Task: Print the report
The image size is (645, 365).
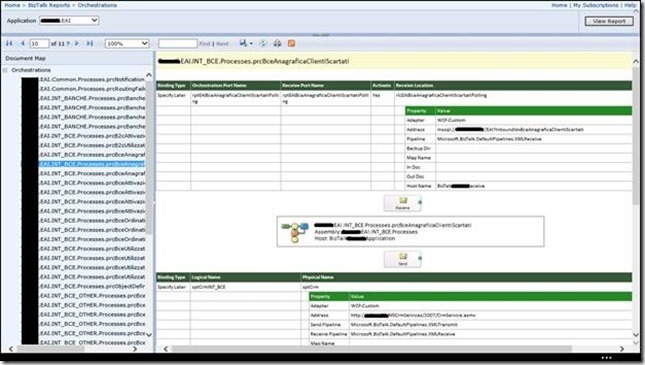Action: (277, 43)
